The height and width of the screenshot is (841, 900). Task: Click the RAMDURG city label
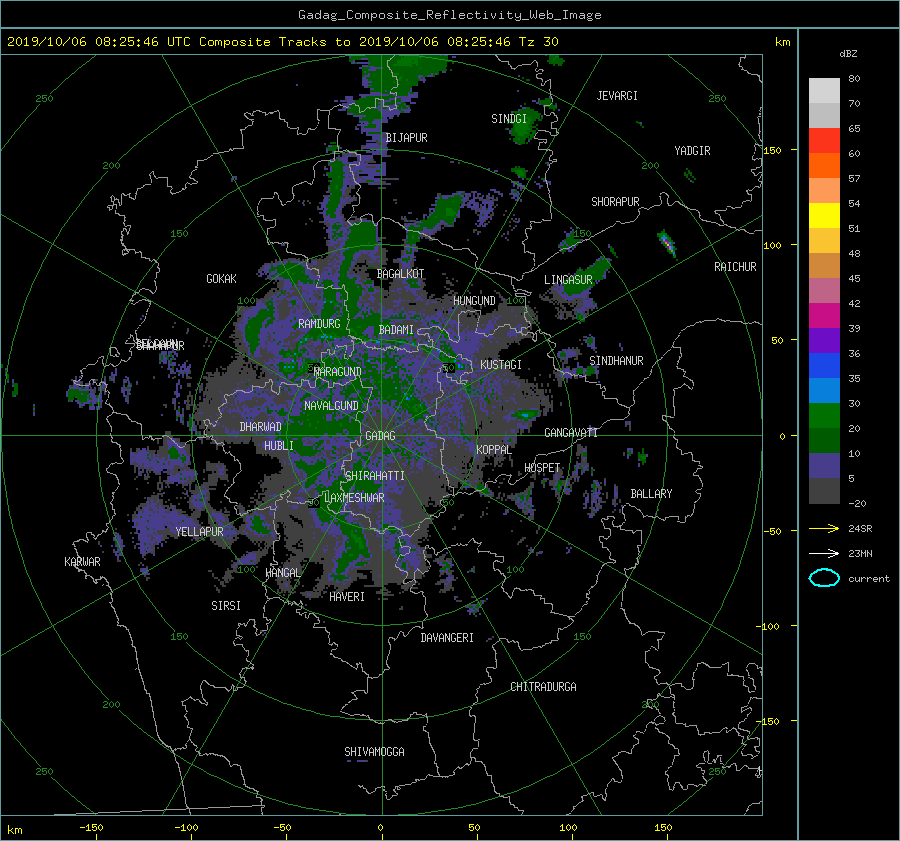319,324
